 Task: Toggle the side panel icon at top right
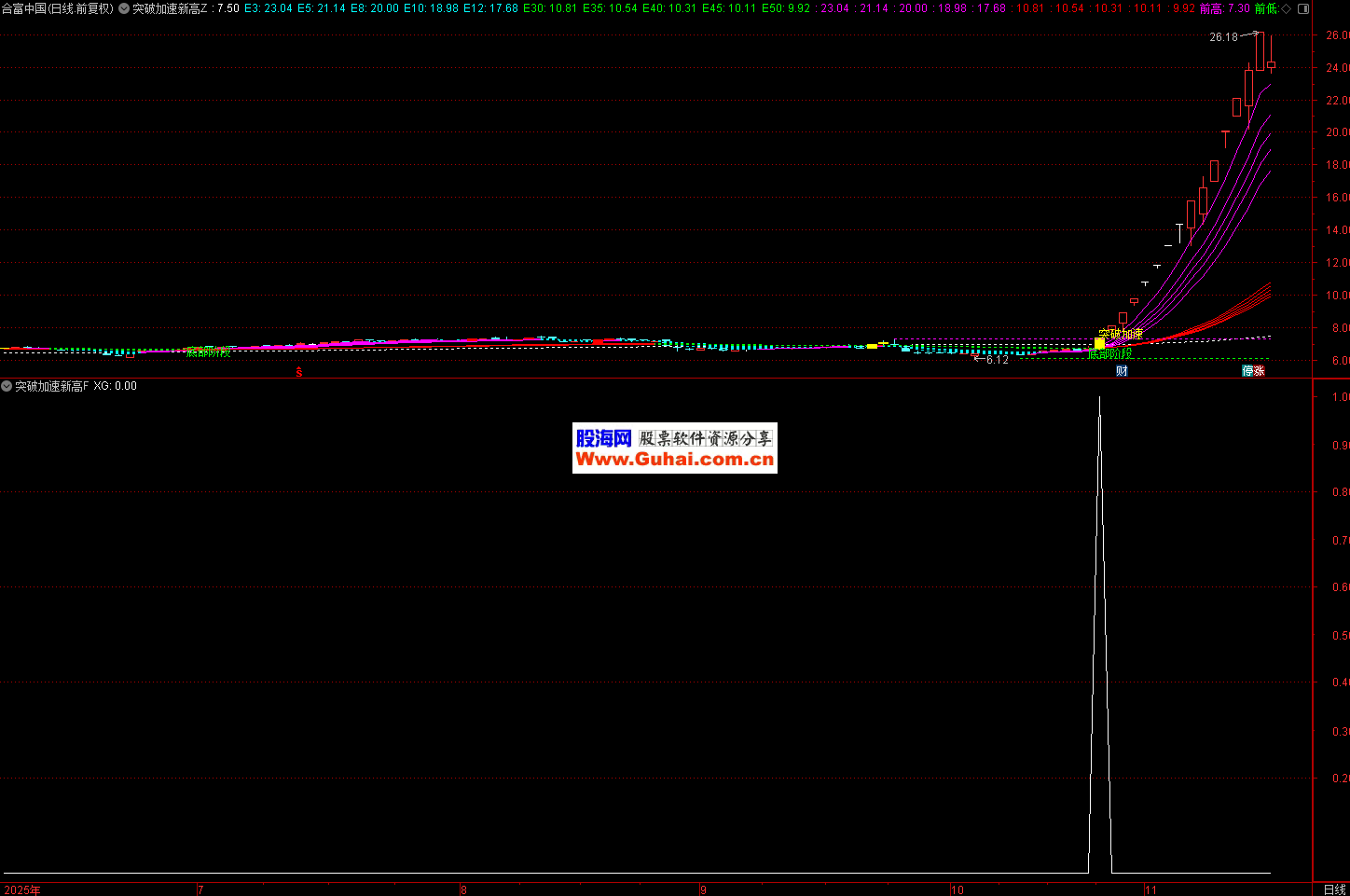(1303, 8)
